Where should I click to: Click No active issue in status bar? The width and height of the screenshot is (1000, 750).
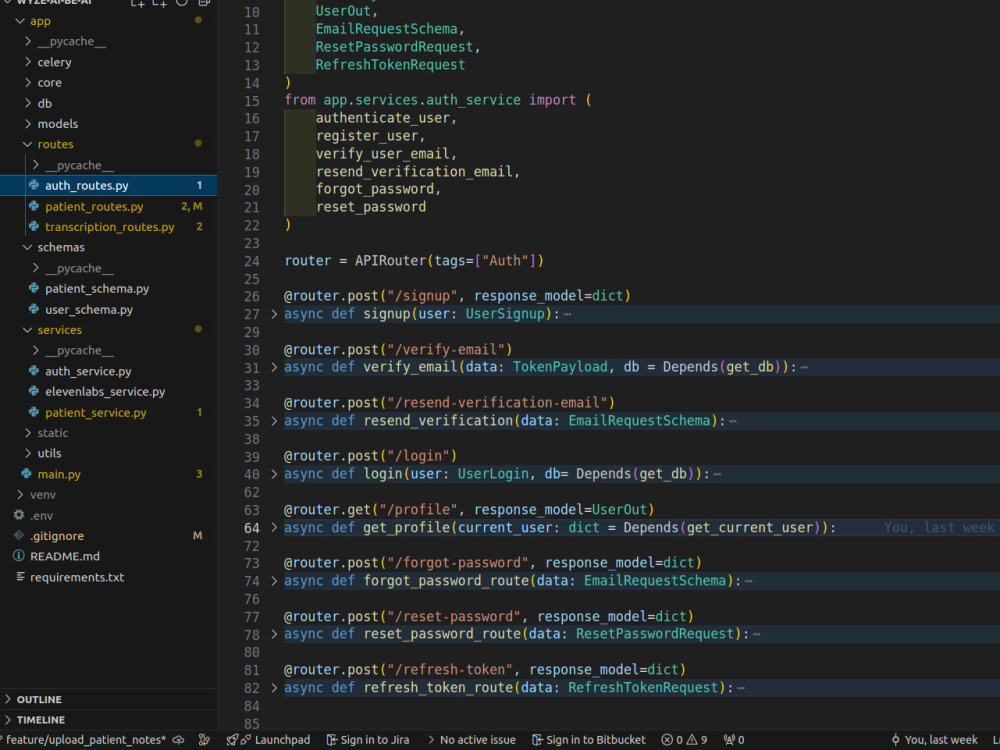472,740
